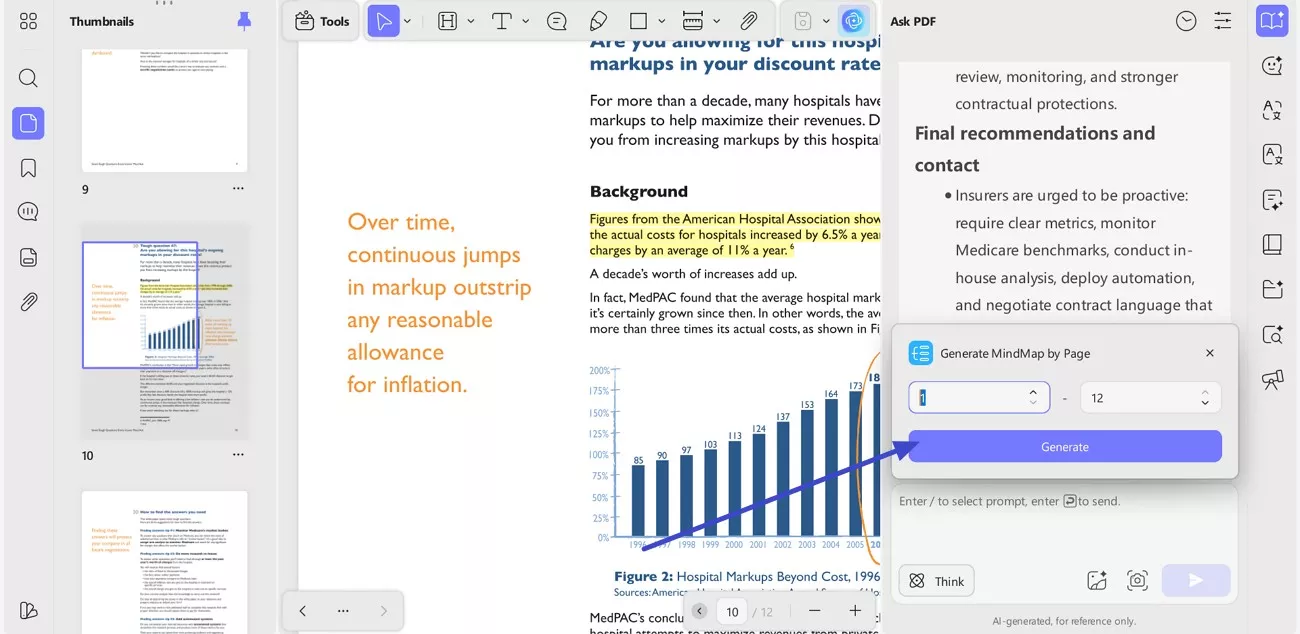This screenshot has height=634, width=1300.
Task: Open the folder sparkle icon in right sidebar
Action: click(1272, 289)
